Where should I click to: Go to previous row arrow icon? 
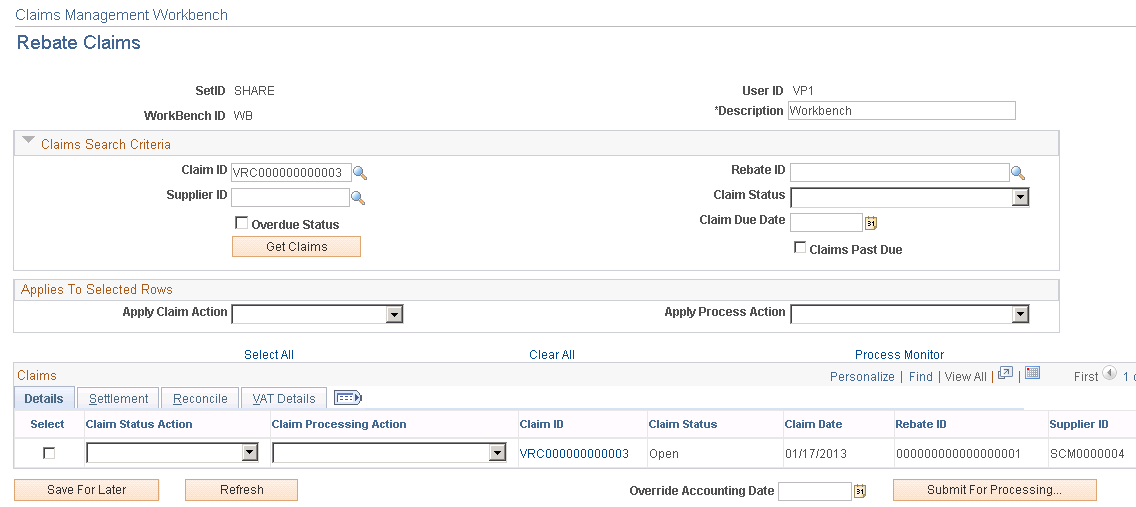click(1109, 374)
